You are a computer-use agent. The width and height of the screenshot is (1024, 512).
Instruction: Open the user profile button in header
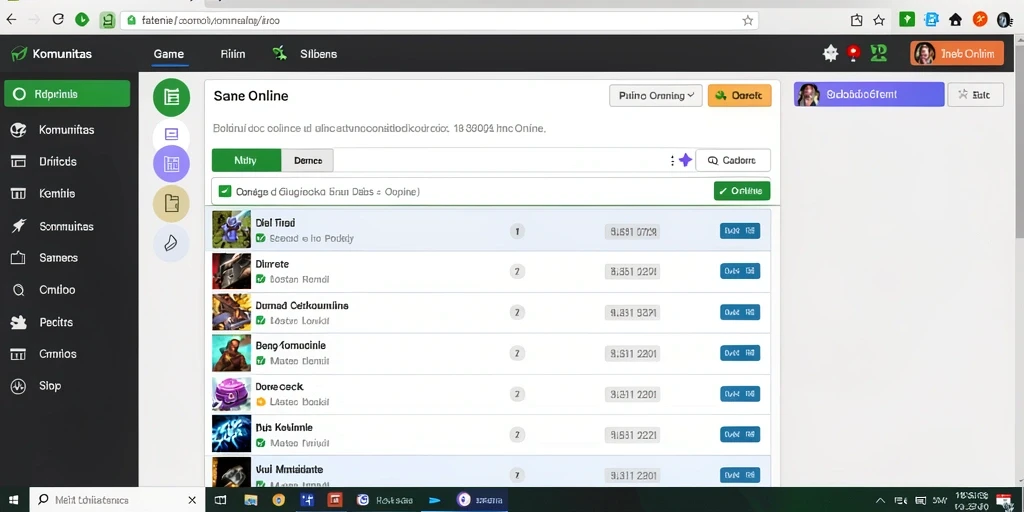(x=957, y=54)
